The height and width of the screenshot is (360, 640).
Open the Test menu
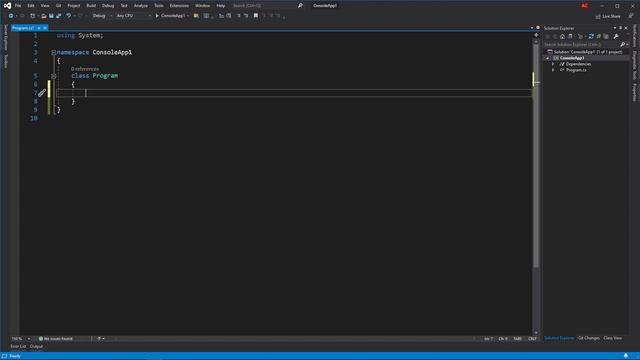point(124,6)
